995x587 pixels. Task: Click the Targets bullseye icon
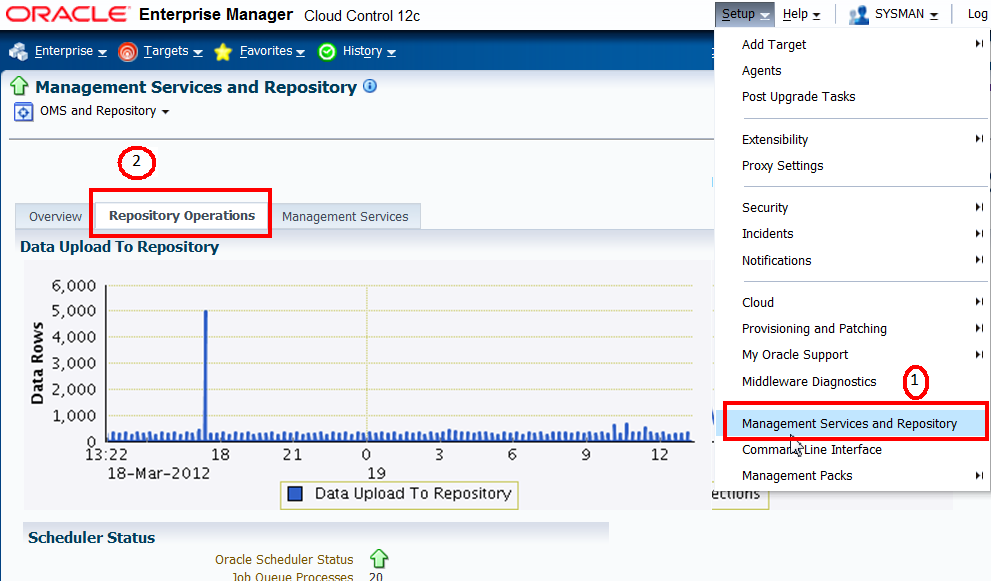click(x=128, y=51)
